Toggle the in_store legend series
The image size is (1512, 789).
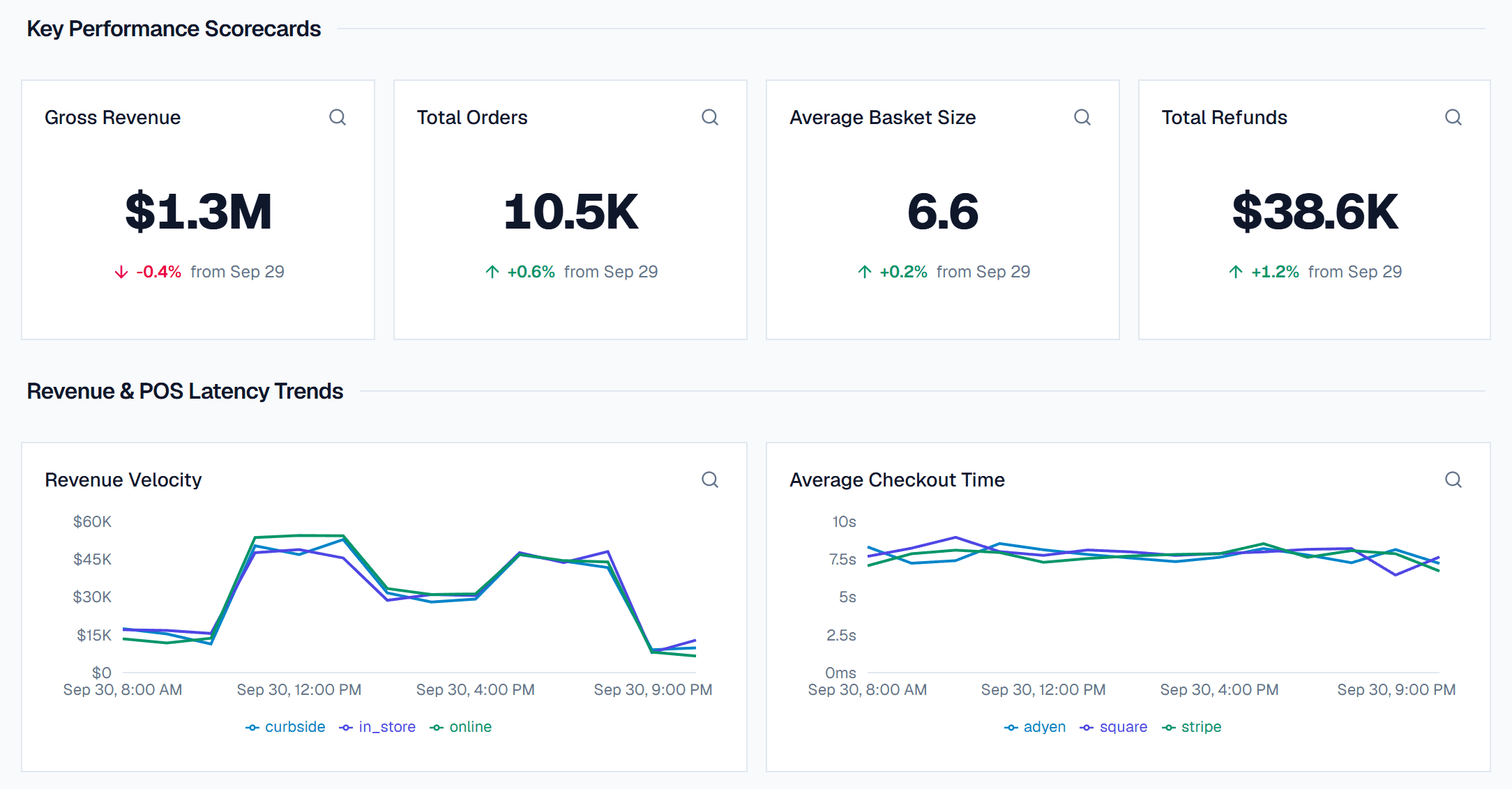tap(377, 727)
